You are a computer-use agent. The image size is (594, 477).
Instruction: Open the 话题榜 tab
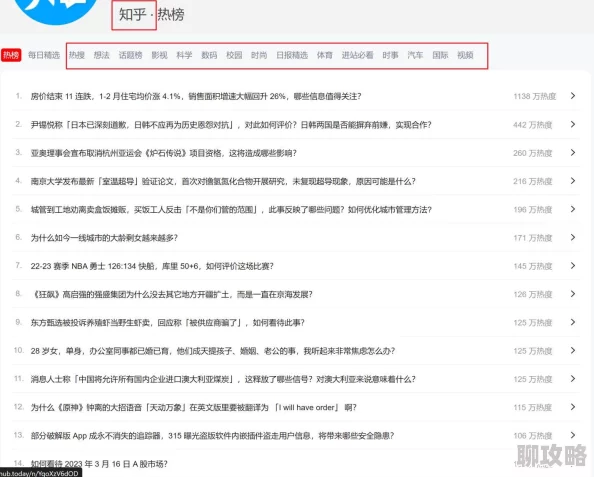pos(130,55)
